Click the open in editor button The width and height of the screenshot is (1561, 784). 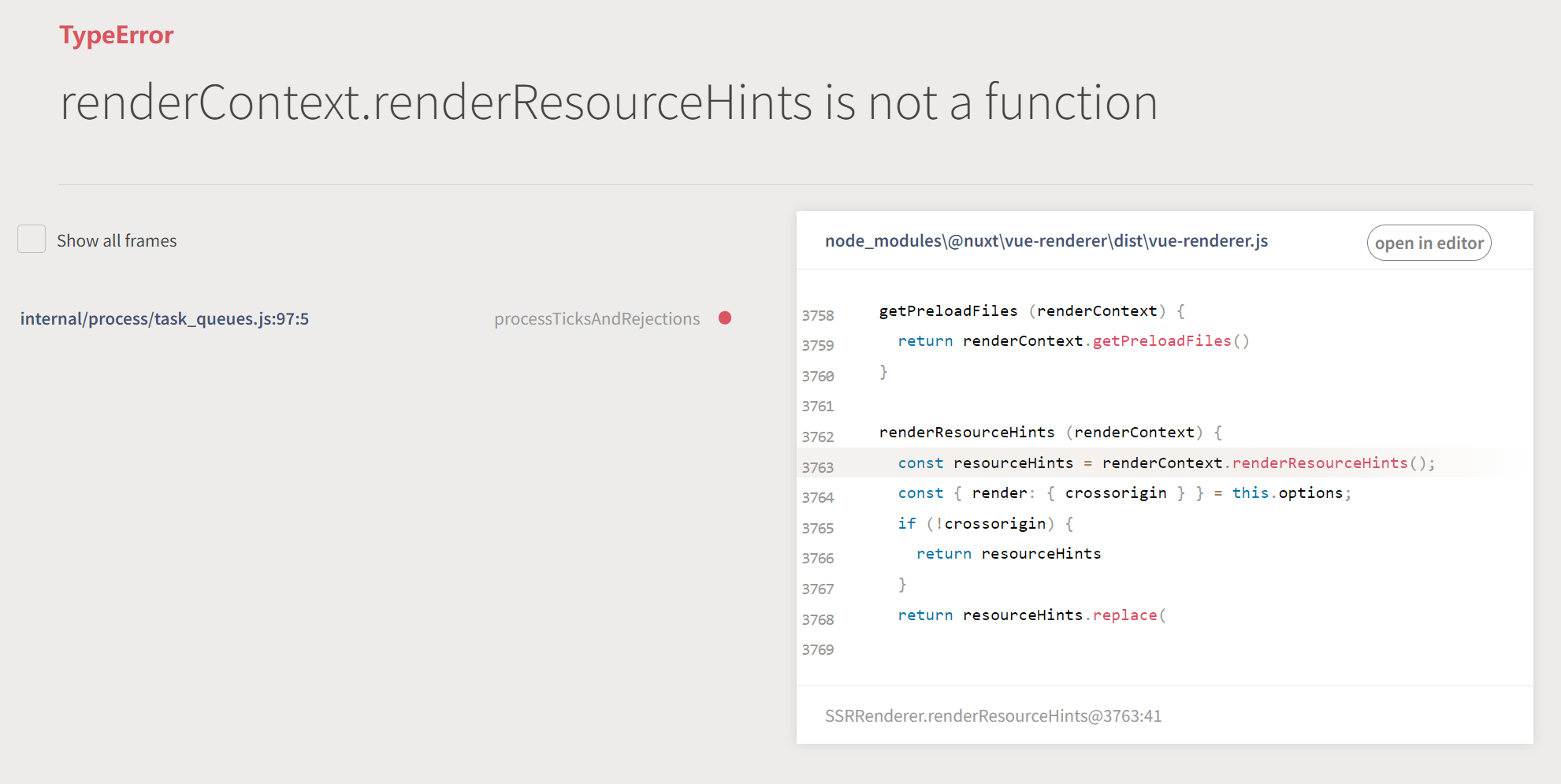click(1429, 243)
